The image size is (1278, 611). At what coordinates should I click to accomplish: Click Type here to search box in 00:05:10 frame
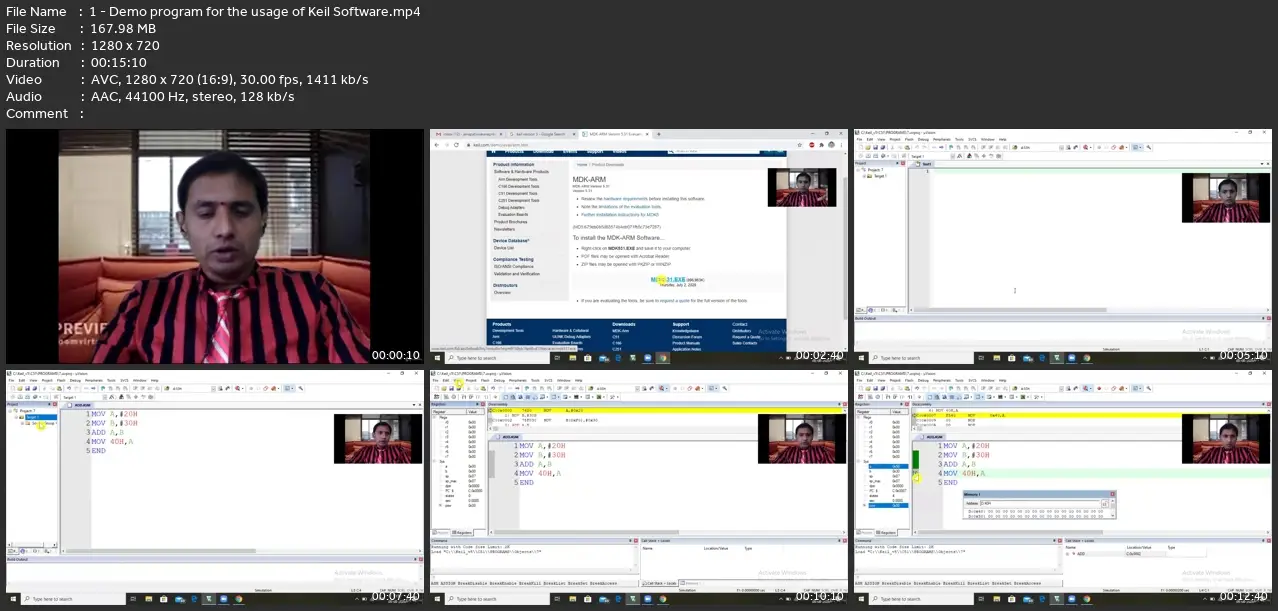(x=921, y=358)
